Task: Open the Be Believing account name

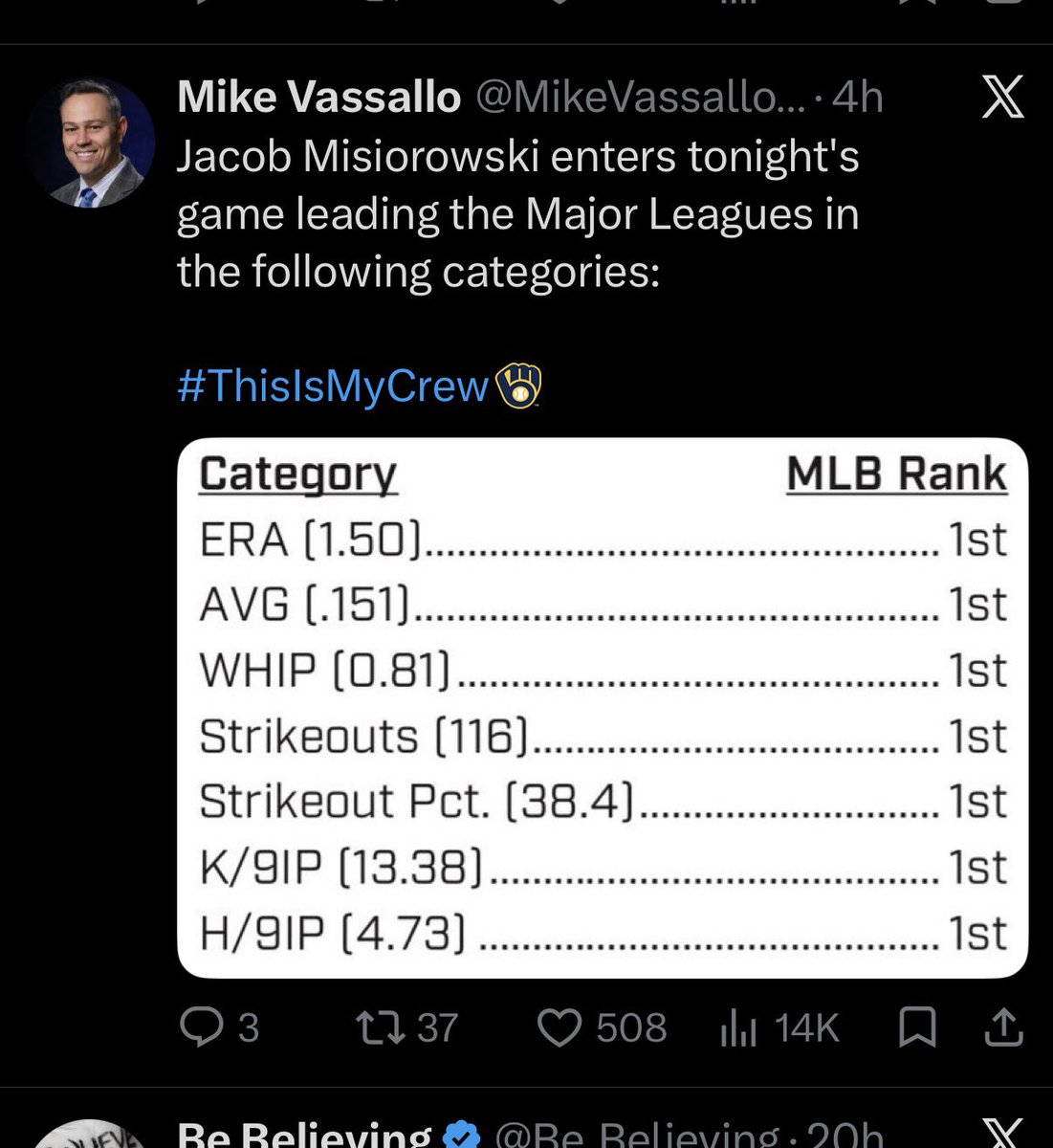Action: (304, 1134)
